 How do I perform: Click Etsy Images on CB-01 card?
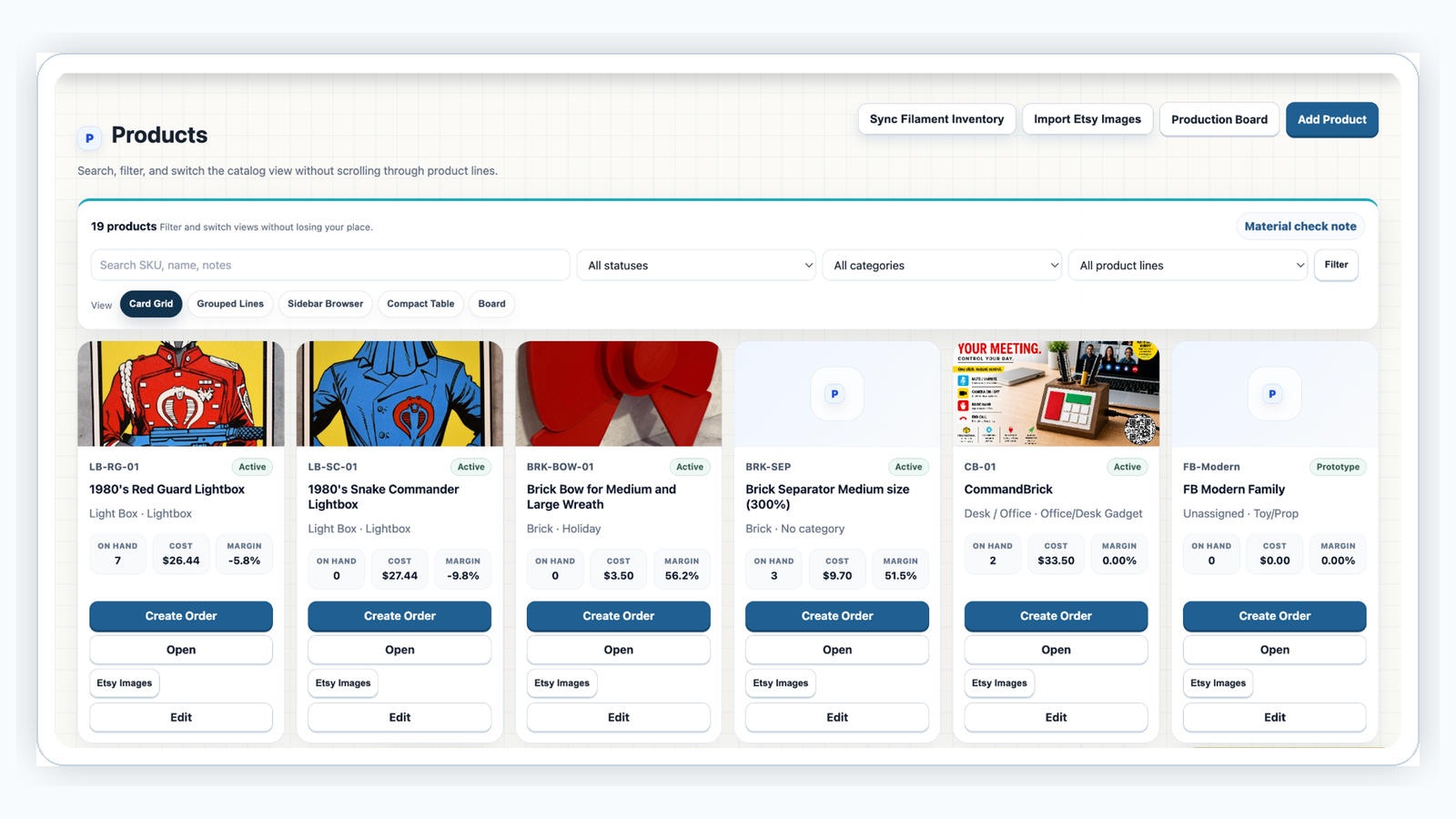click(x=999, y=683)
